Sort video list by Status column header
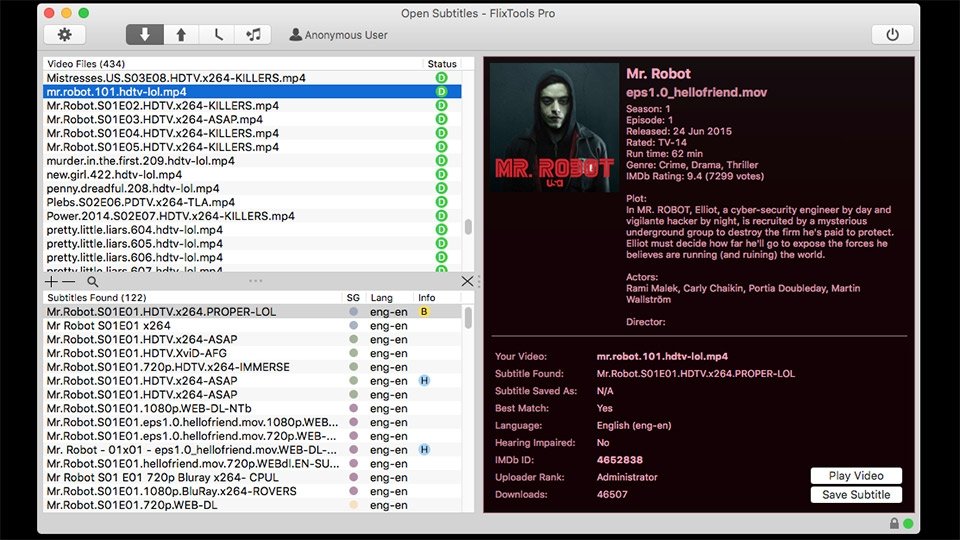 click(442, 64)
